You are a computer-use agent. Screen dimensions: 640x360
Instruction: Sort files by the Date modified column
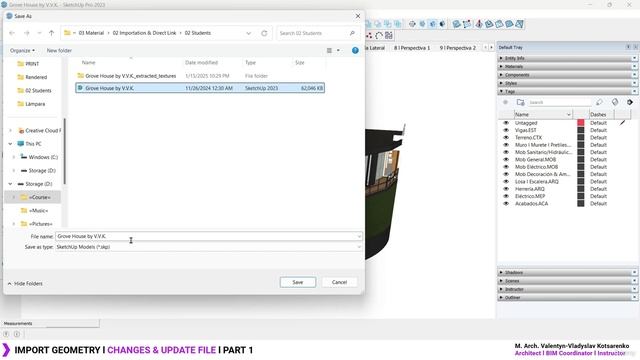[x=201, y=62]
